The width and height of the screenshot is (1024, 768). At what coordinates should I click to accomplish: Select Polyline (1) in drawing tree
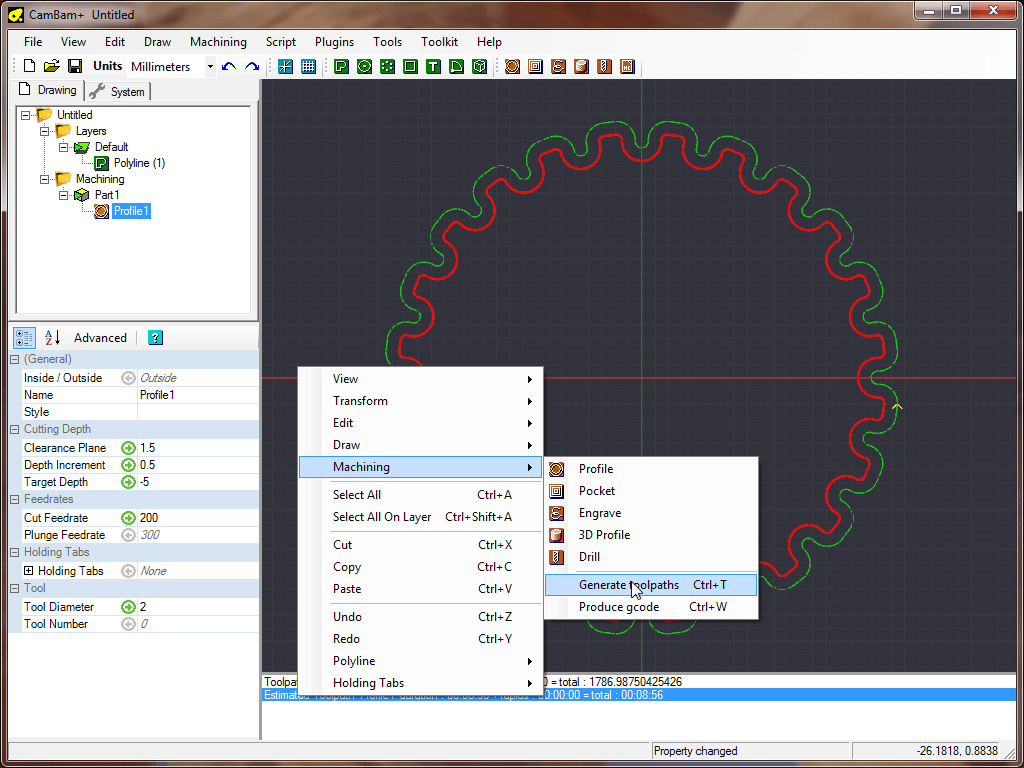click(x=139, y=163)
